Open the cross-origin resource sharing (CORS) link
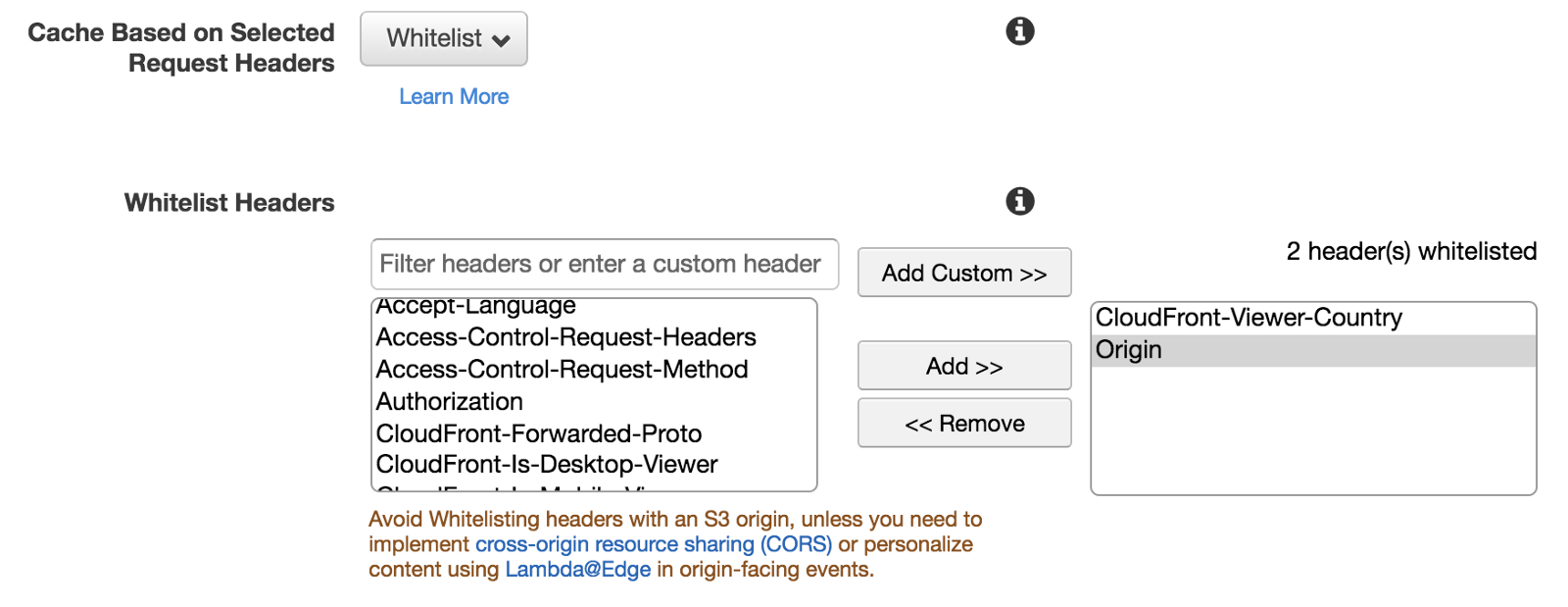Viewport: 1568px width, 607px height. point(653,544)
